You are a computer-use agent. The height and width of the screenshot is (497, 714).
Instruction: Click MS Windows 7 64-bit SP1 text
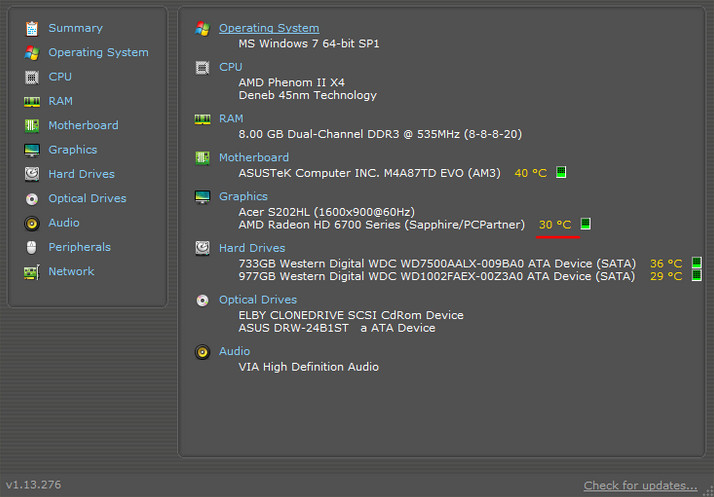click(309, 44)
